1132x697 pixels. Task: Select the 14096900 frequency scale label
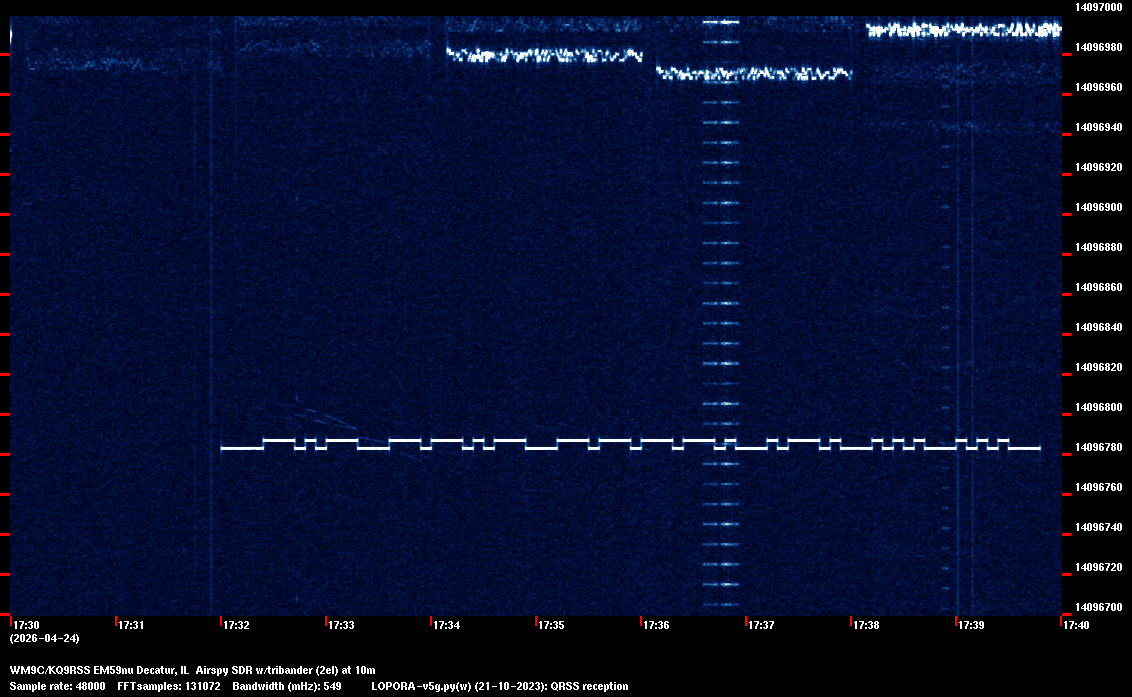click(x=1098, y=207)
